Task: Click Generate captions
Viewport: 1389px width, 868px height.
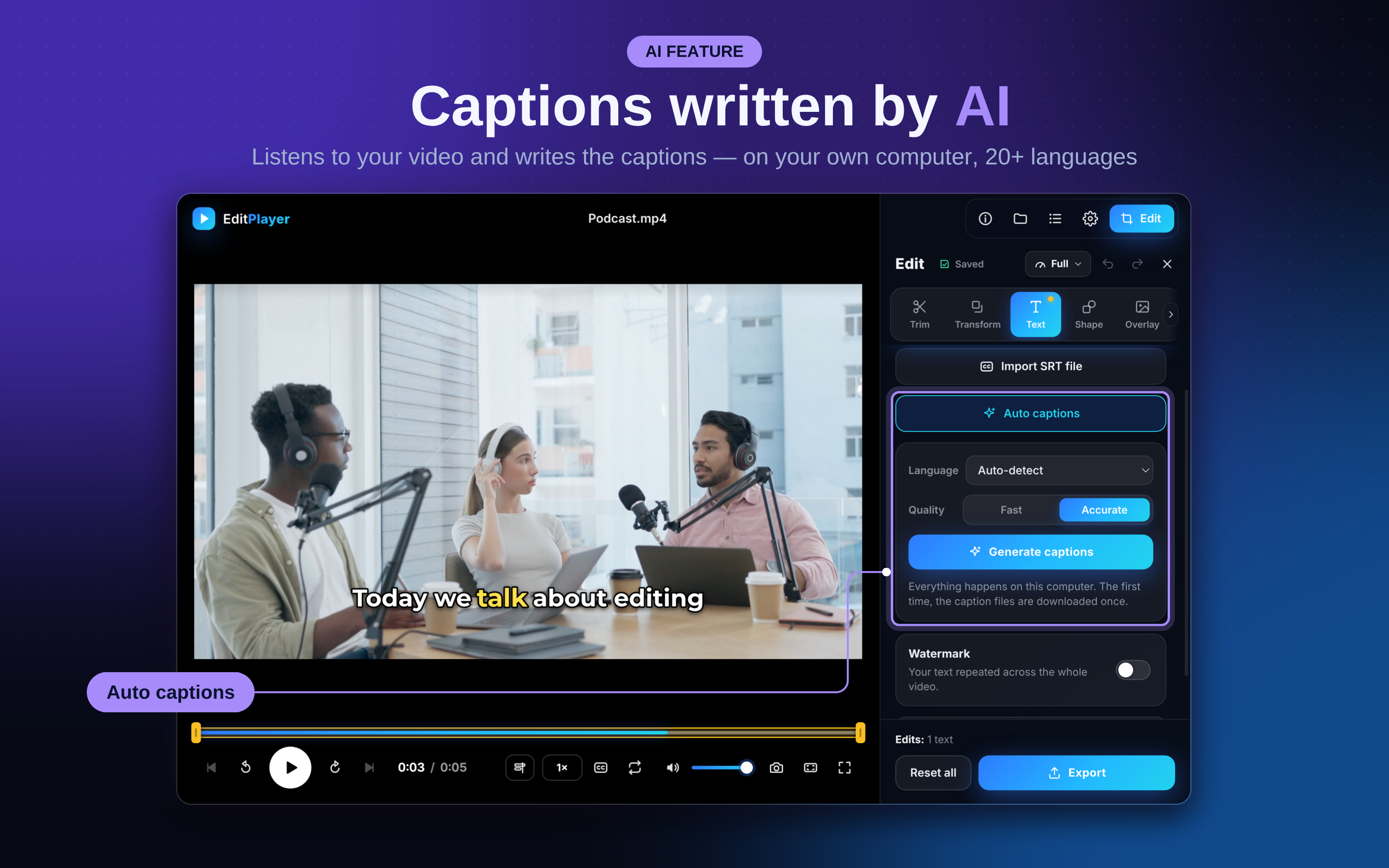Action: click(x=1030, y=552)
